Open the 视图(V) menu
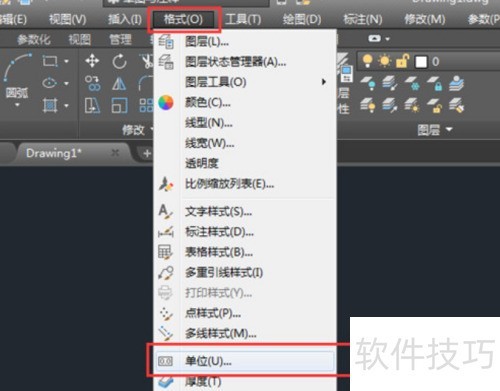 tap(68, 20)
